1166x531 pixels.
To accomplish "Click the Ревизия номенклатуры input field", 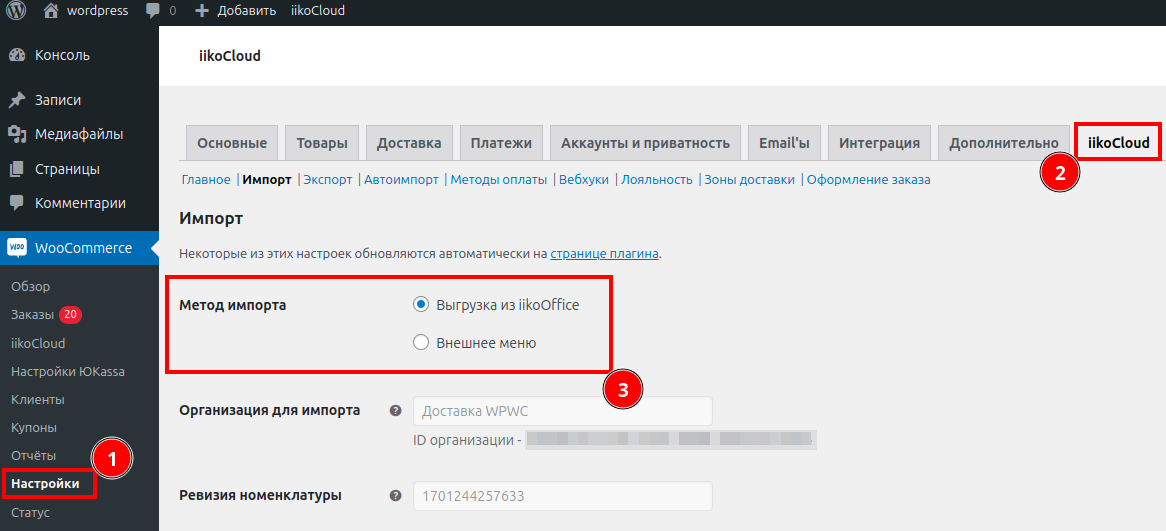I will 562,496.
